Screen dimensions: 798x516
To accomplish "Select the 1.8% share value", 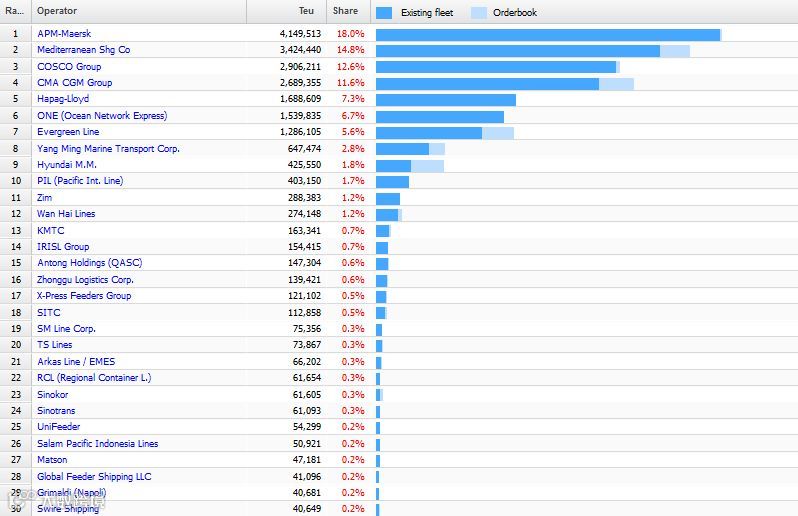I will (353, 165).
